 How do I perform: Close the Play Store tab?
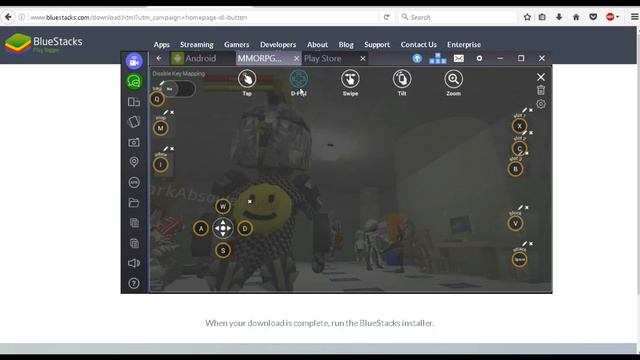point(363,59)
